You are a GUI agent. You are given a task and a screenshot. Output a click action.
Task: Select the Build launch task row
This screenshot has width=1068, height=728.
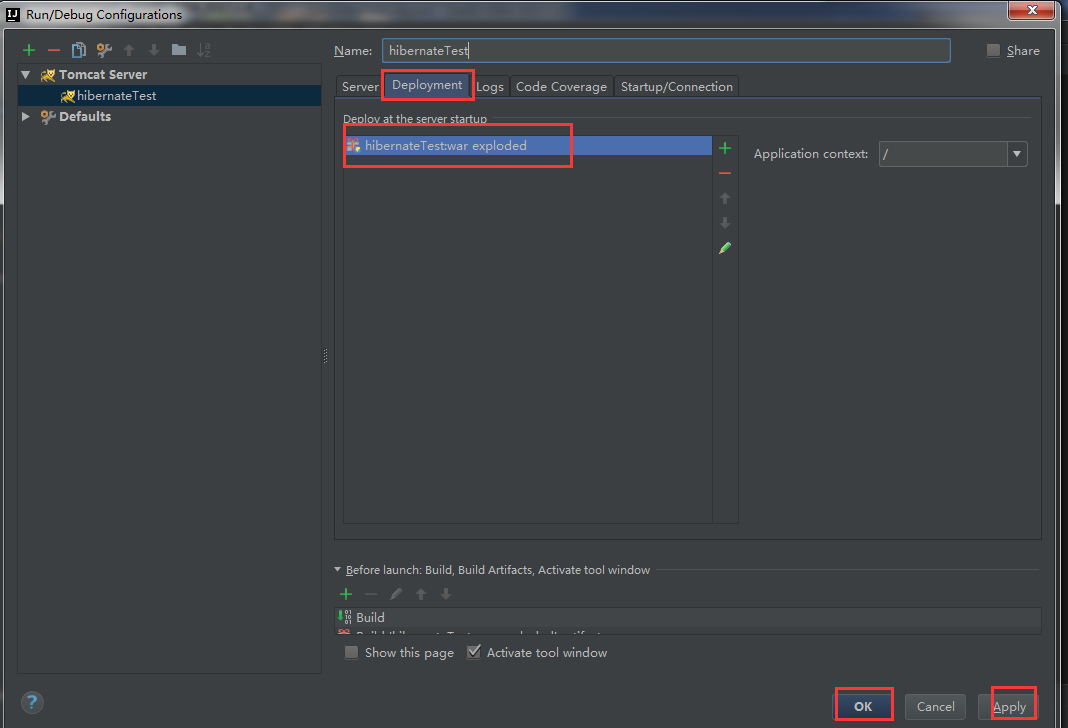point(688,617)
